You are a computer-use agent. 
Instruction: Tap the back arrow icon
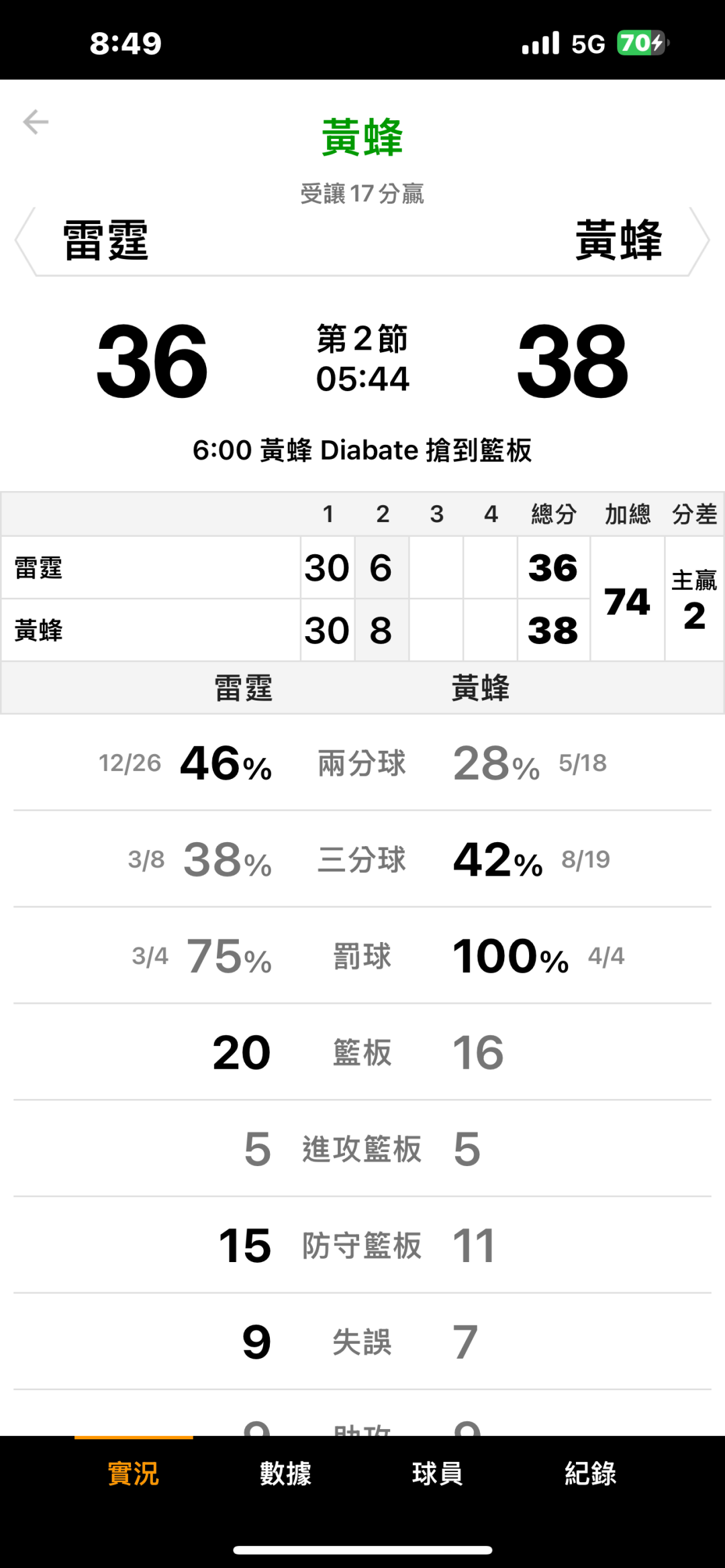pyautogui.click(x=36, y=122)
